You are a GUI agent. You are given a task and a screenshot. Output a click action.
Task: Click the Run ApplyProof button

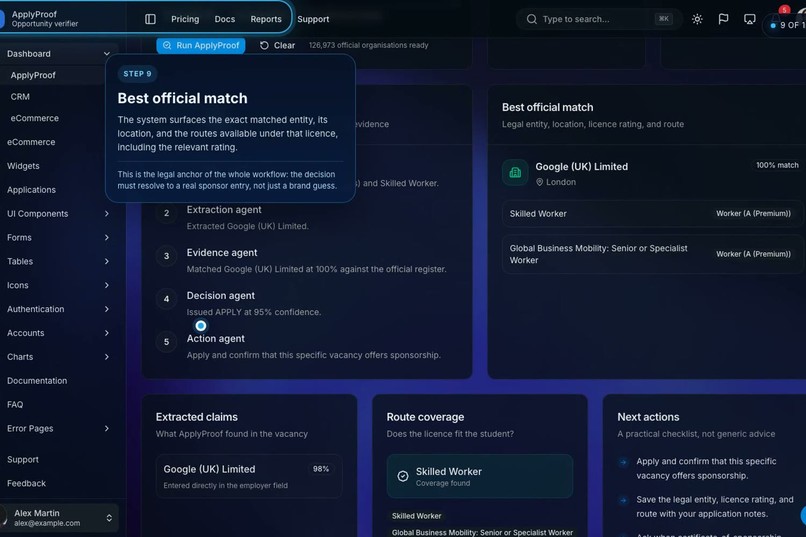click(x=201, y=45)
